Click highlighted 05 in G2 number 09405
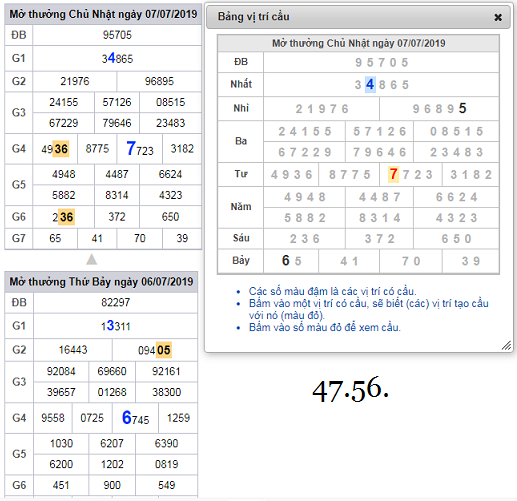This screenshot has height=501, width=517. click(164, 350)
